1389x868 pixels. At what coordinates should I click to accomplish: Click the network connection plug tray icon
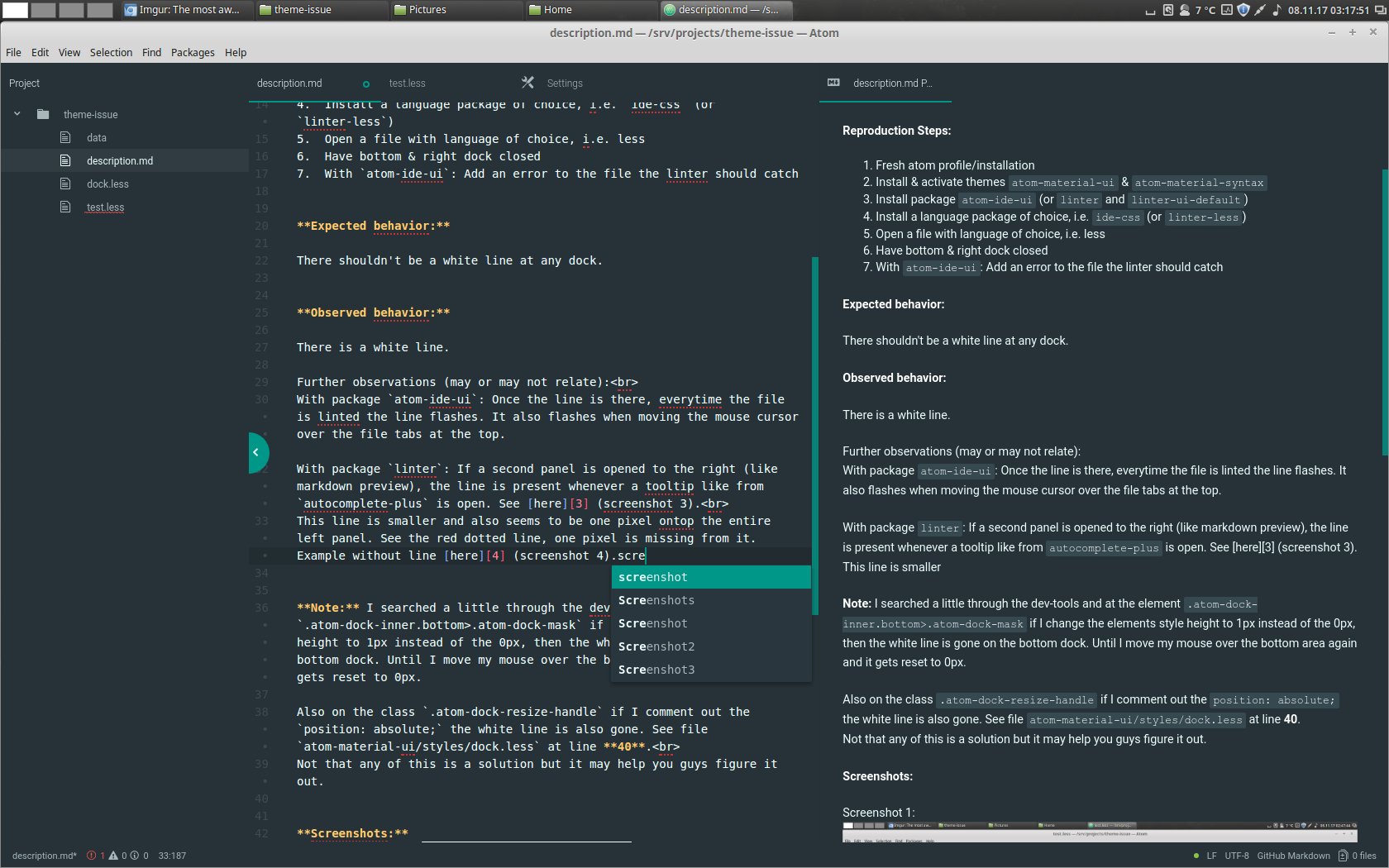(x=1260, y=10)
